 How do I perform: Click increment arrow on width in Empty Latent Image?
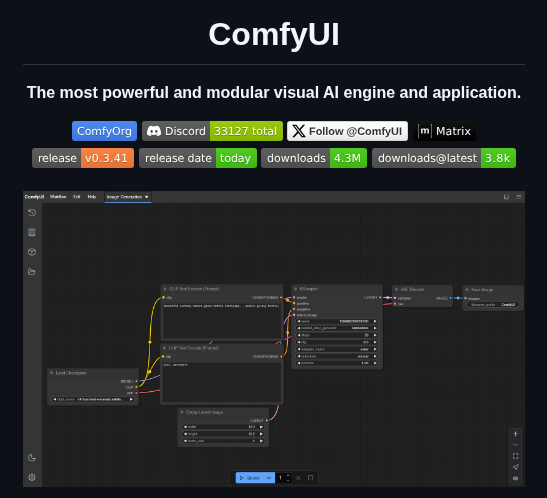click(x=261, y=427)
